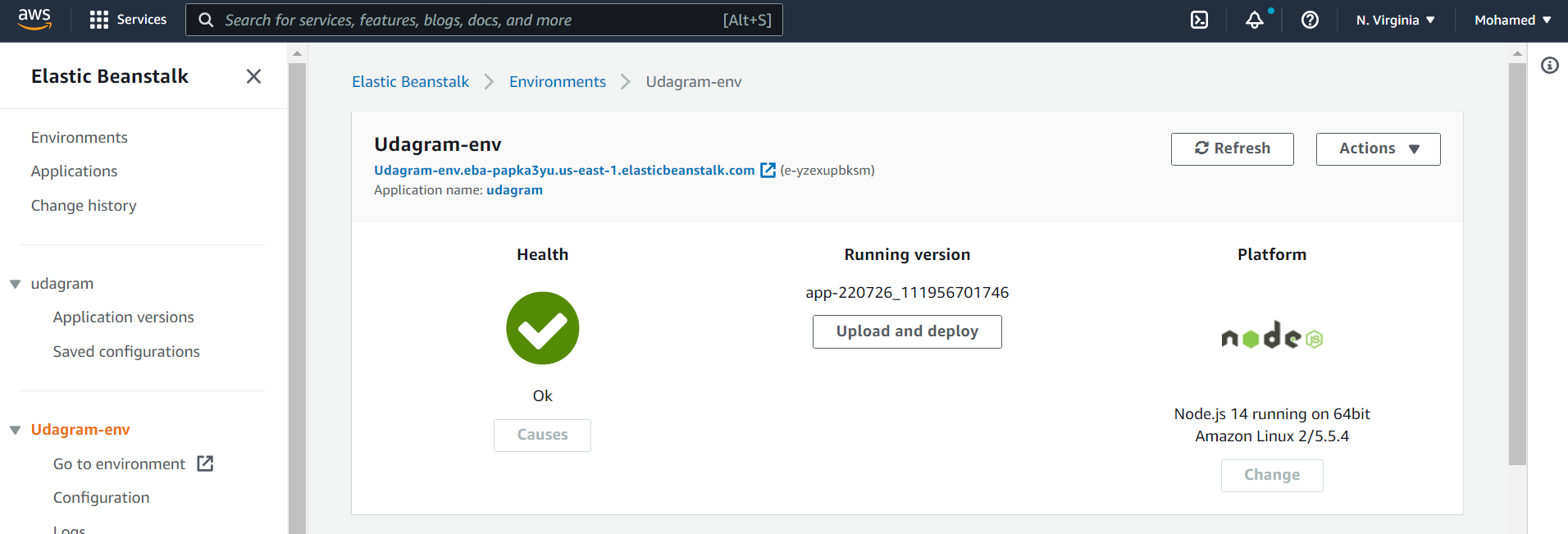1568x534 pixels.
Task: Open the info panel icon at right edge
Action: (x=1549, y=66)
